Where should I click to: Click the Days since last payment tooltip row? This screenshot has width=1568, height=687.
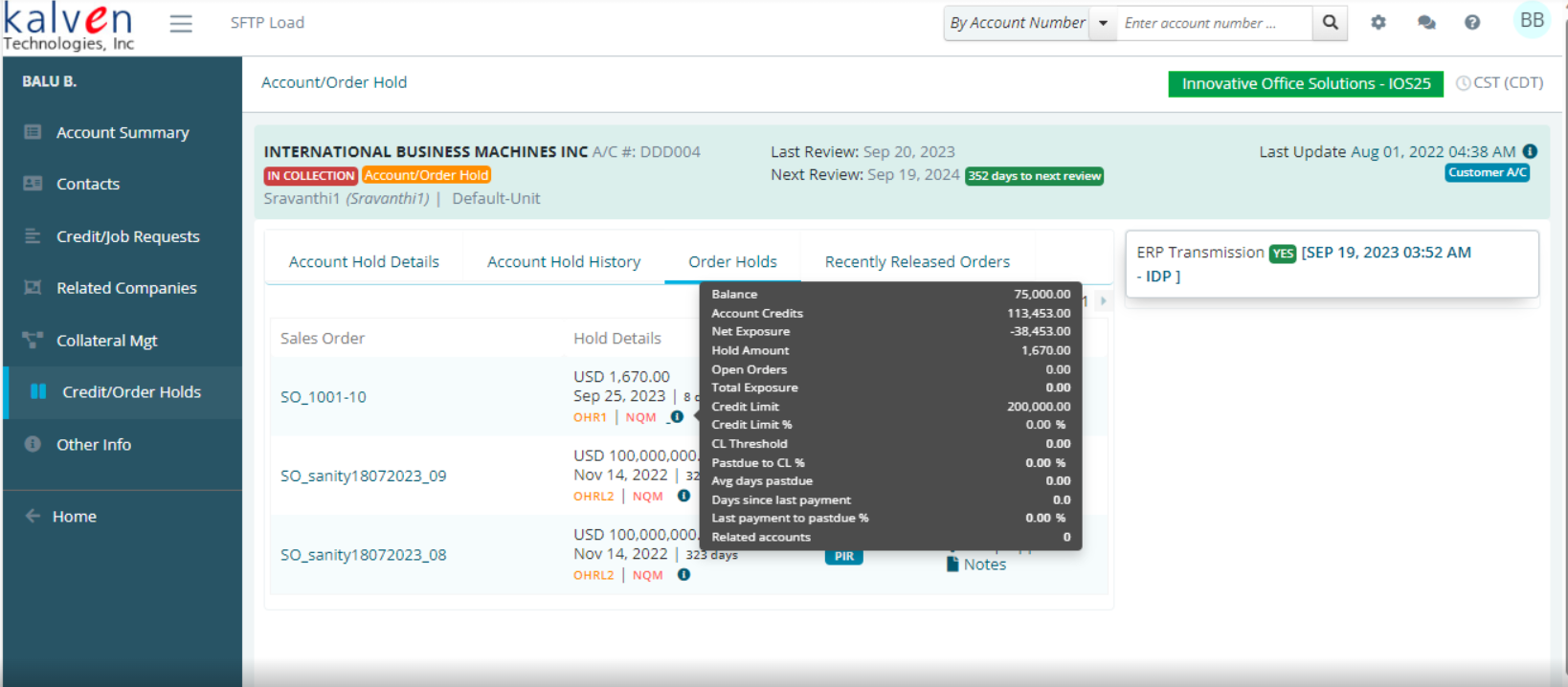click(x=891, y=499)
